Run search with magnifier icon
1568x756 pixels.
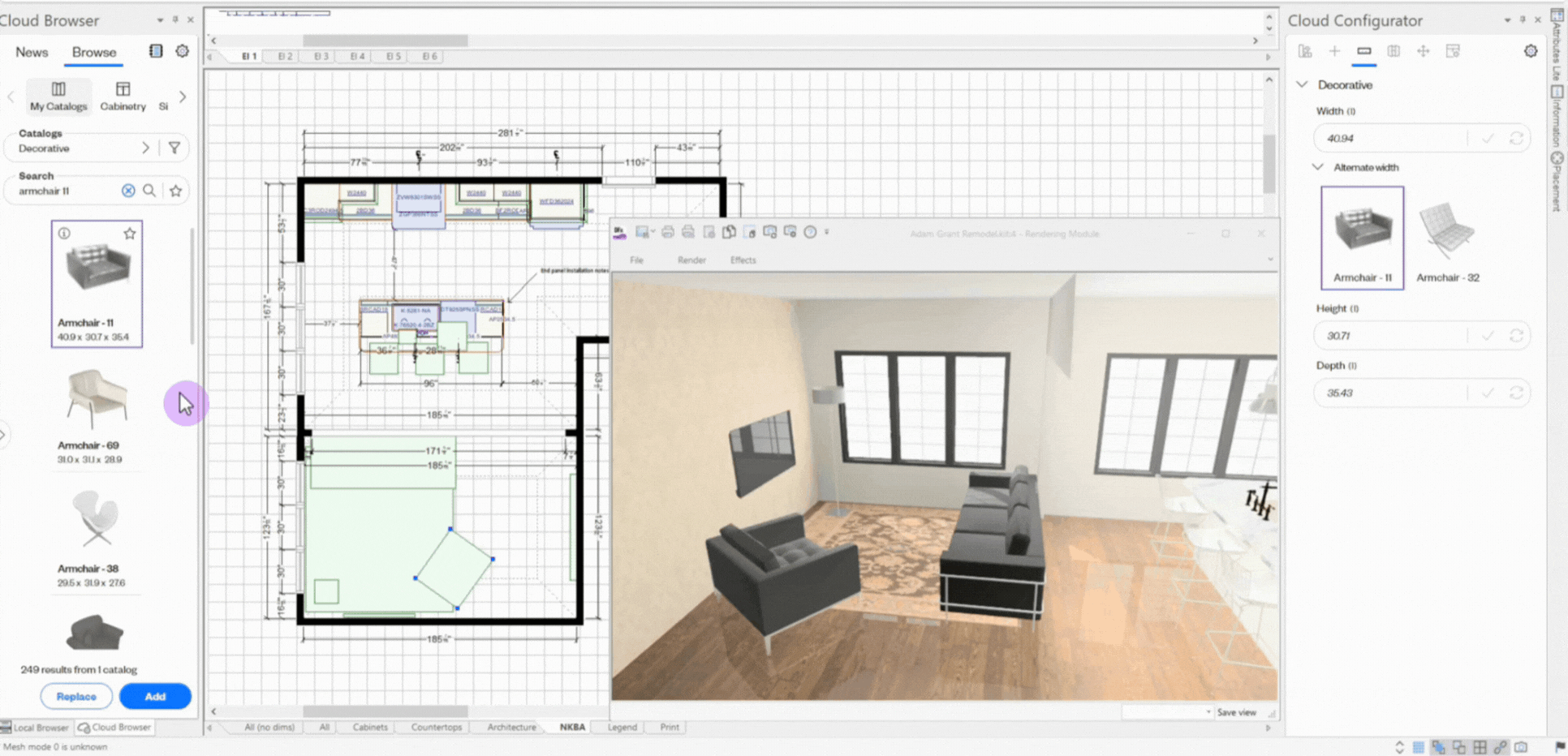[149, 191]
